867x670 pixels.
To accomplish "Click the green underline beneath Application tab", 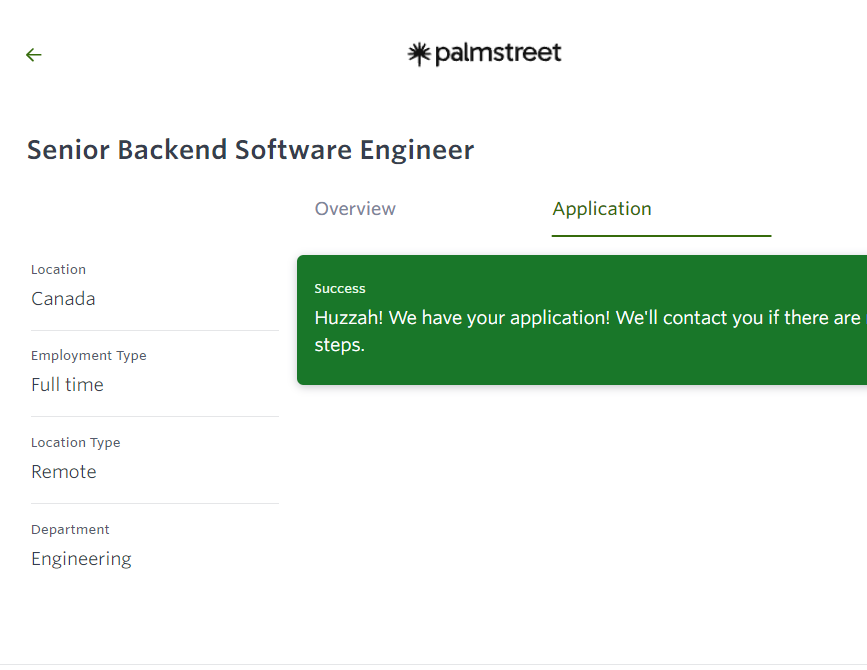I will 661,236.
